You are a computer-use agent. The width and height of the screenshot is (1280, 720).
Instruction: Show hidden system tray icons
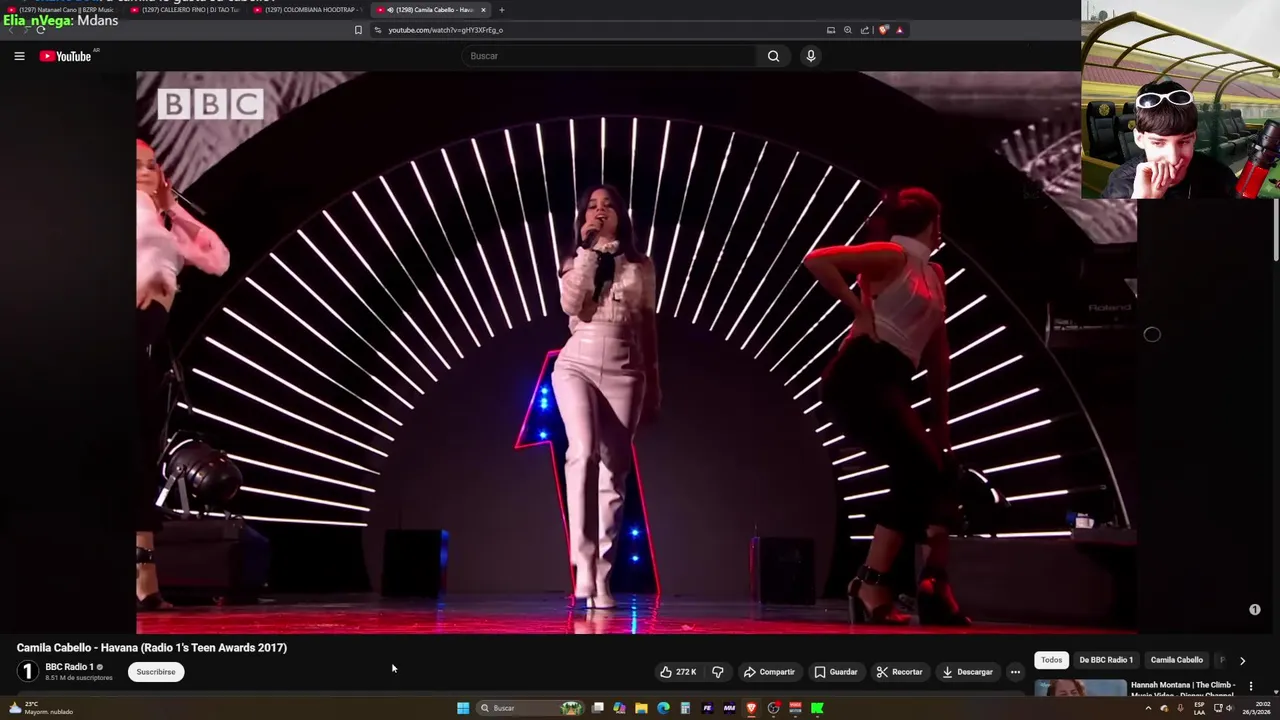click(x=1148, y=708)
